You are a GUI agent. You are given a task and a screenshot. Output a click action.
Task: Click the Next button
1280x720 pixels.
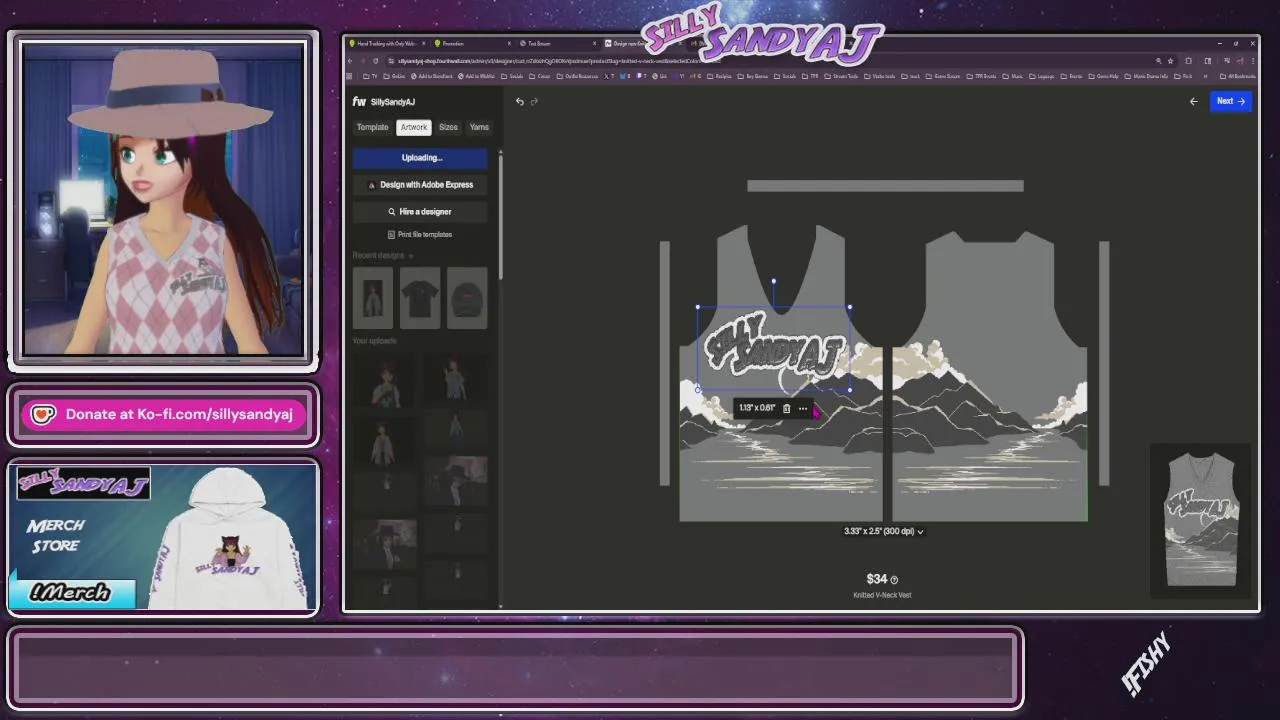point(1230,101)
